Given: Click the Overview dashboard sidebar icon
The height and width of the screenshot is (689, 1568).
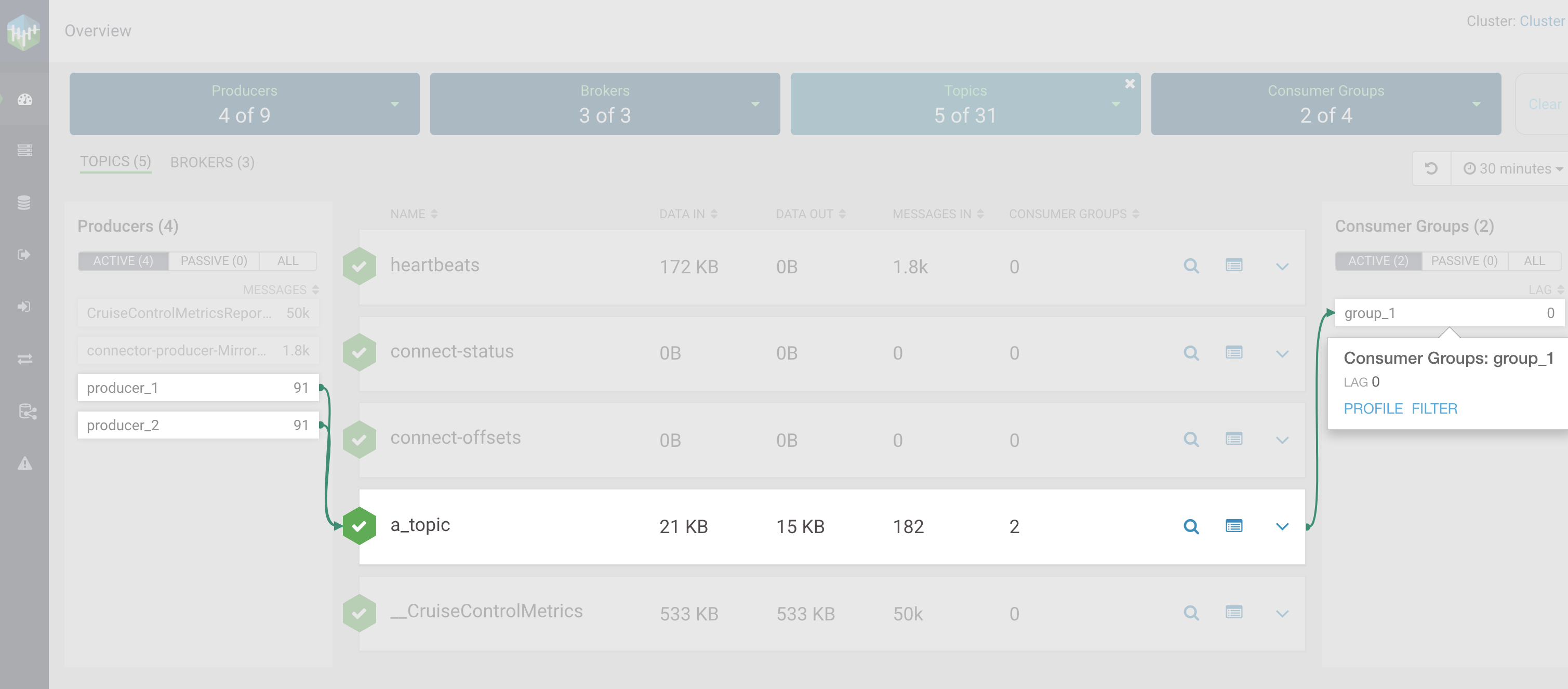Looking at the screenshot, I should point(24,99).
